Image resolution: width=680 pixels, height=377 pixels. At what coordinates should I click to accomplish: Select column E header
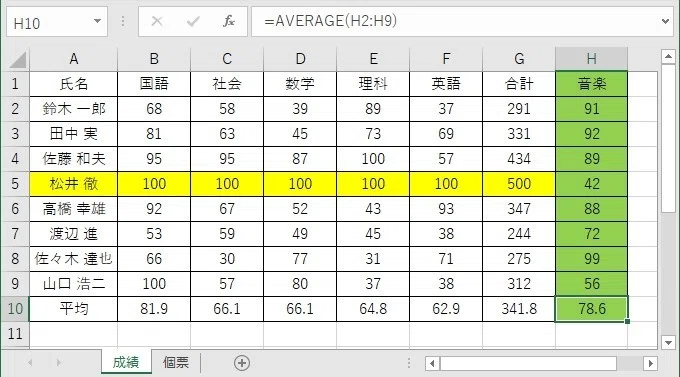click(x=373, y=59)
